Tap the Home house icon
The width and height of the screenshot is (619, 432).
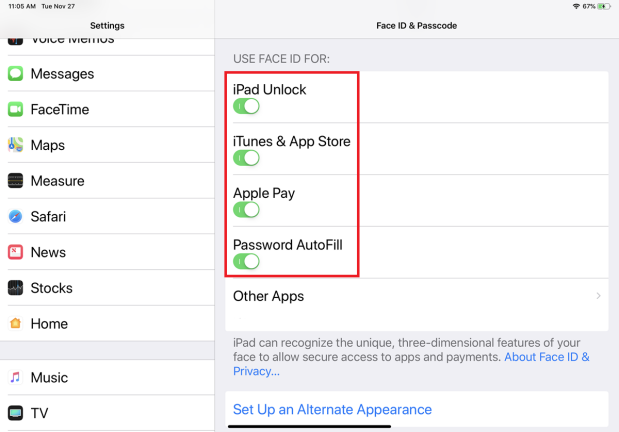15,323
